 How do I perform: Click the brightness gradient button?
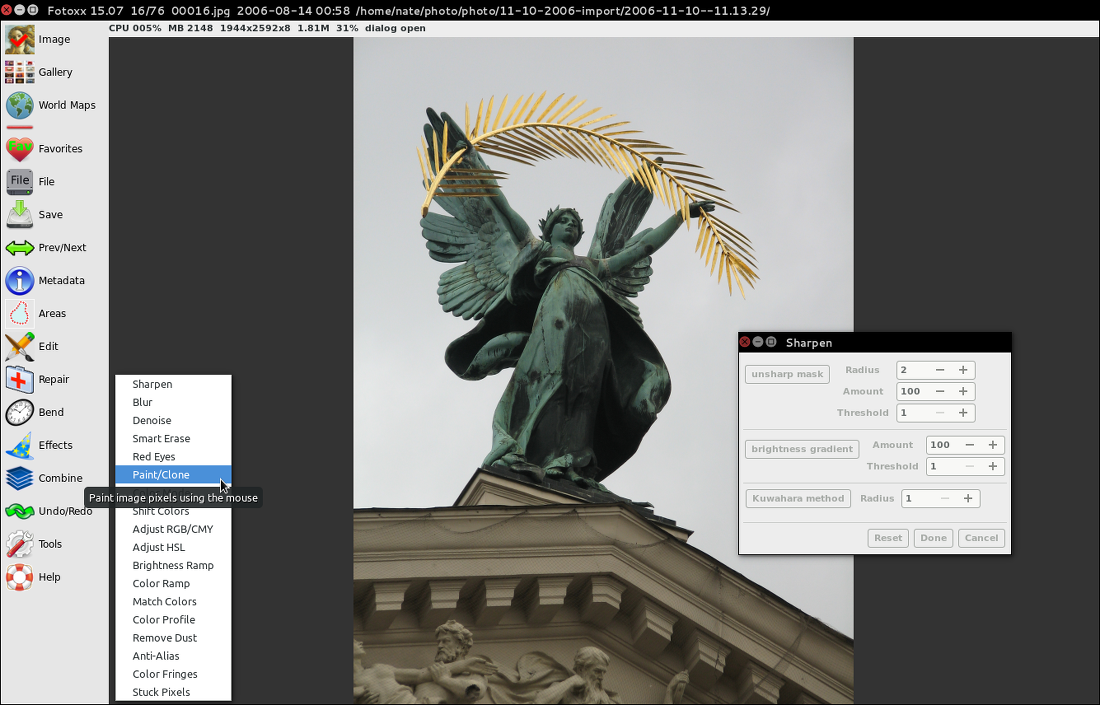pyautogui.click(x=802, y=449)
